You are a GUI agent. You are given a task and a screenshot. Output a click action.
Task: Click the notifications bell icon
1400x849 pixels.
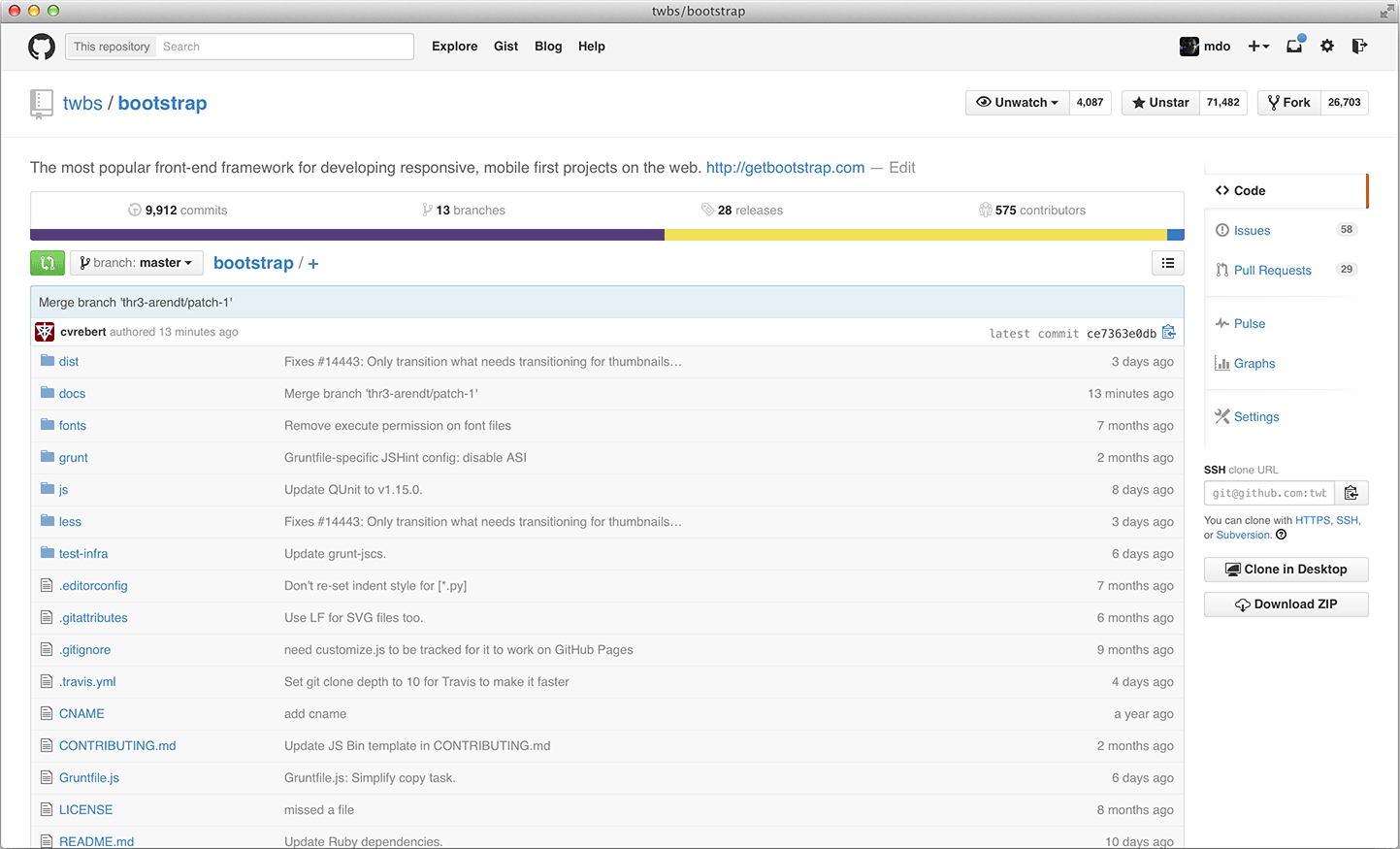1294,46
